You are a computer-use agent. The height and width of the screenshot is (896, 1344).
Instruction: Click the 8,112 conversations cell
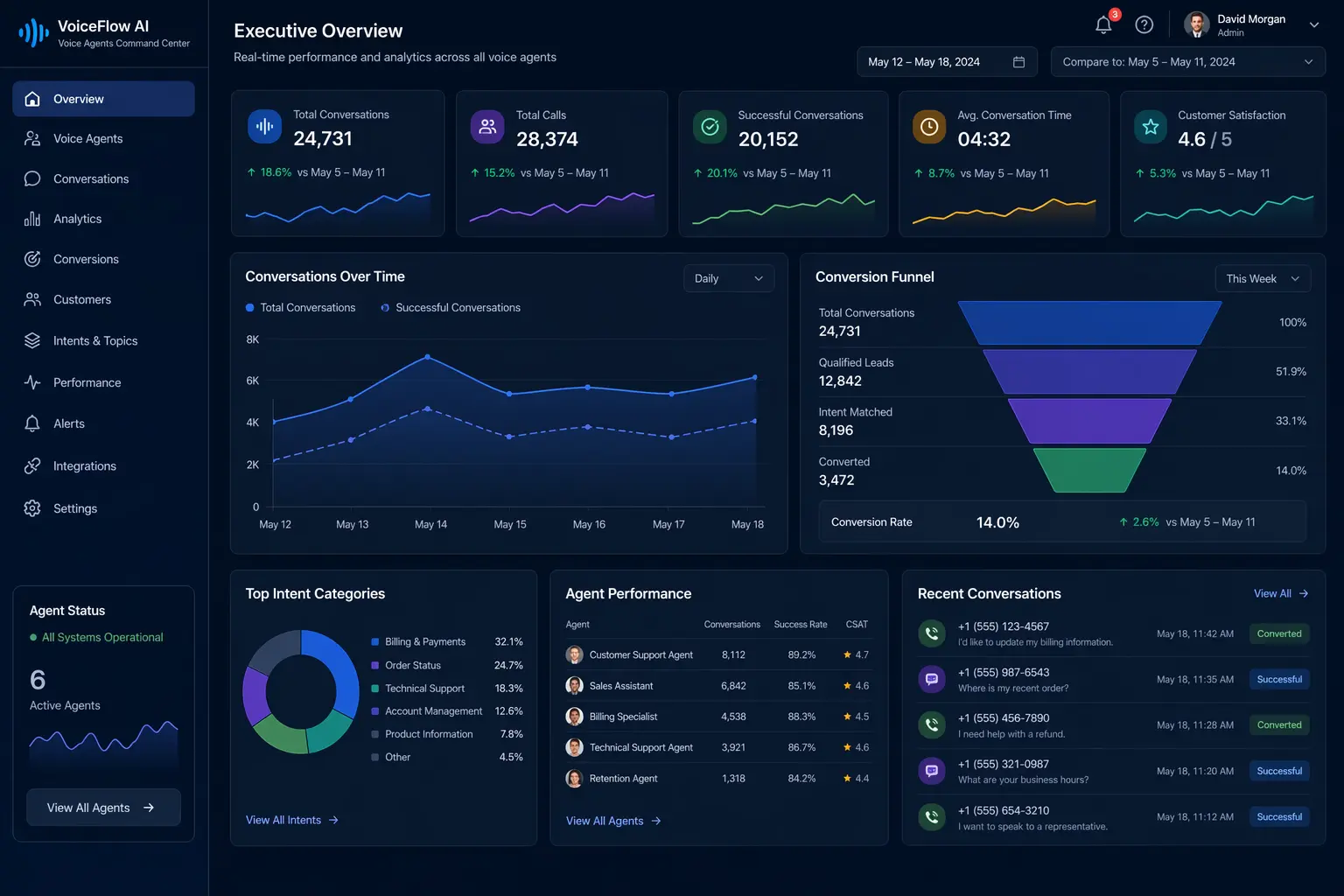point(733,655)
